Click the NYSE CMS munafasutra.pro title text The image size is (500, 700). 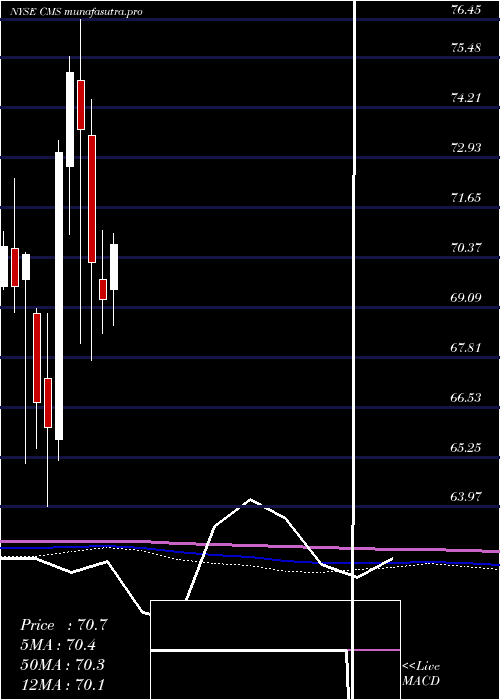[x=76, y=12]
